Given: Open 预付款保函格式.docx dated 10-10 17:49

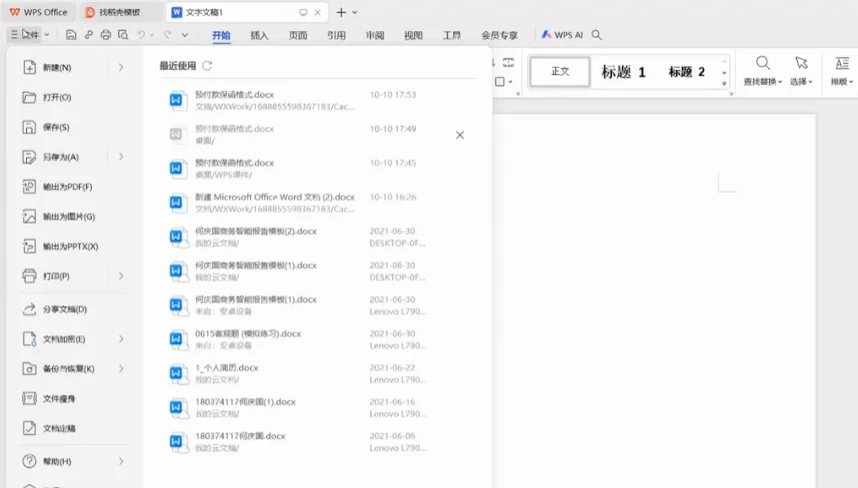Looking at the screenshot, I should point(317,135).
